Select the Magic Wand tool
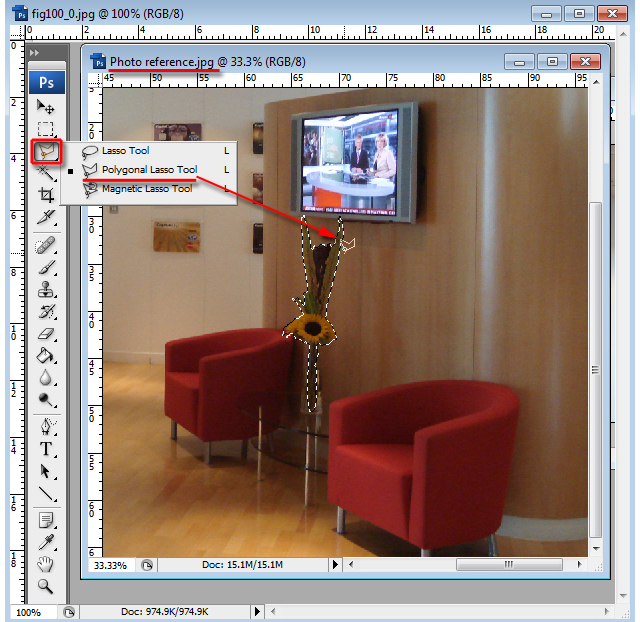 (x=46, y=173)
